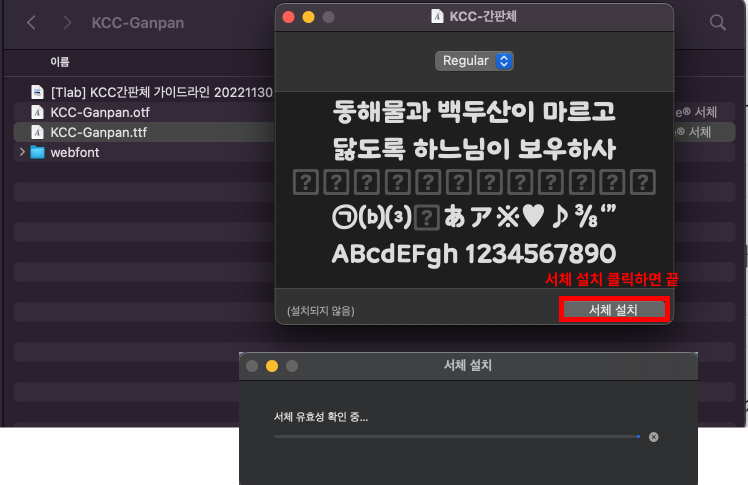Open the Regular font style dropdown
The image size is (748, 485).
474,61
